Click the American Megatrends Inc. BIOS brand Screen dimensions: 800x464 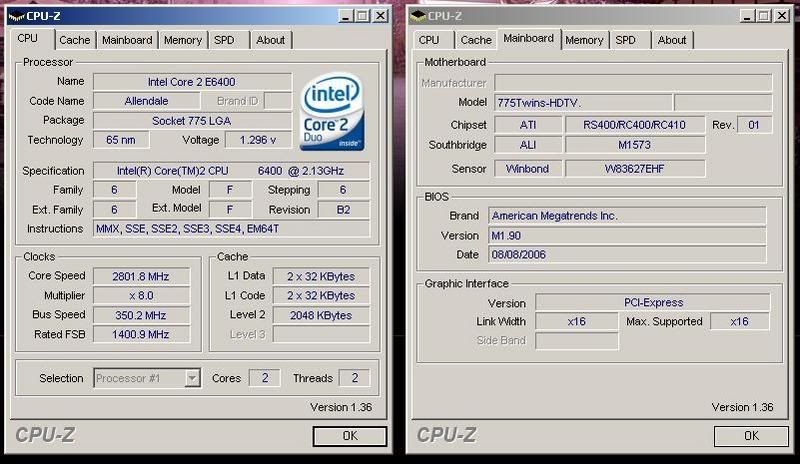(627, 216)
